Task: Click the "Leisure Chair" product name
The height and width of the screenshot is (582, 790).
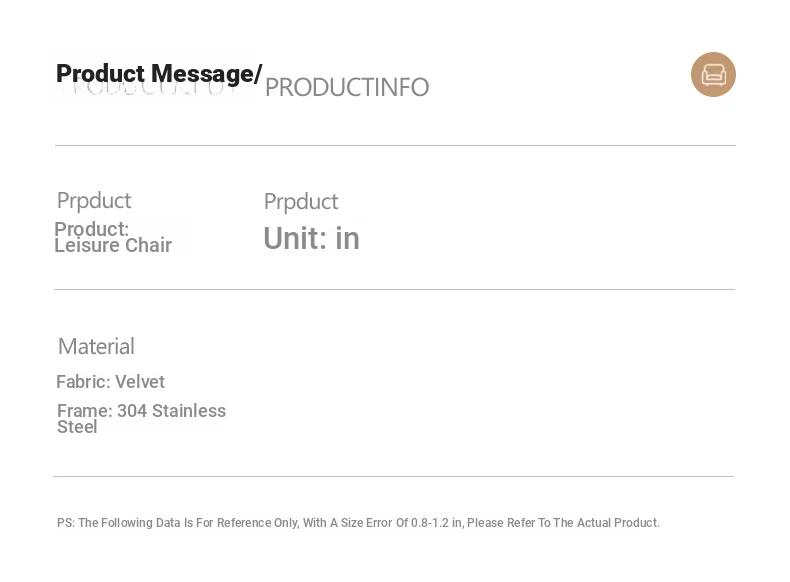Action: (x=113, y=246)
